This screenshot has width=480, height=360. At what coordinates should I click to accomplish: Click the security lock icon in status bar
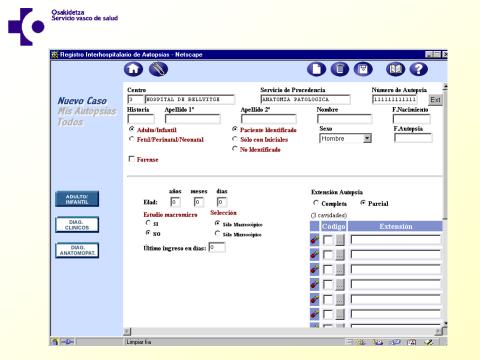(x=55, y=342)
